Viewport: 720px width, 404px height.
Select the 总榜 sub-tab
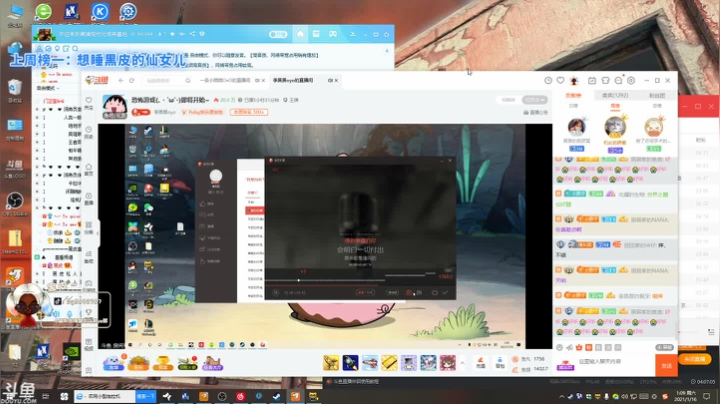tap(657, 106)
